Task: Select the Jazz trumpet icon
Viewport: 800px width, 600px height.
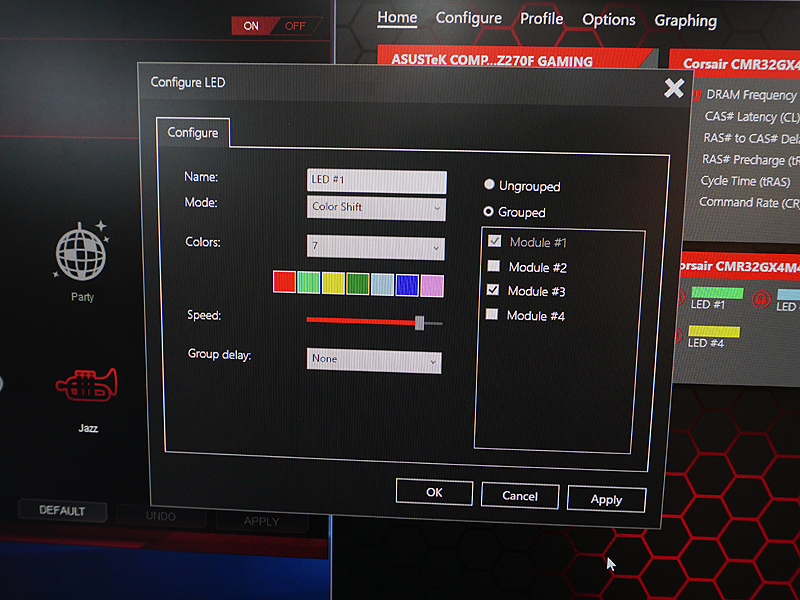Action: [86, 385]
